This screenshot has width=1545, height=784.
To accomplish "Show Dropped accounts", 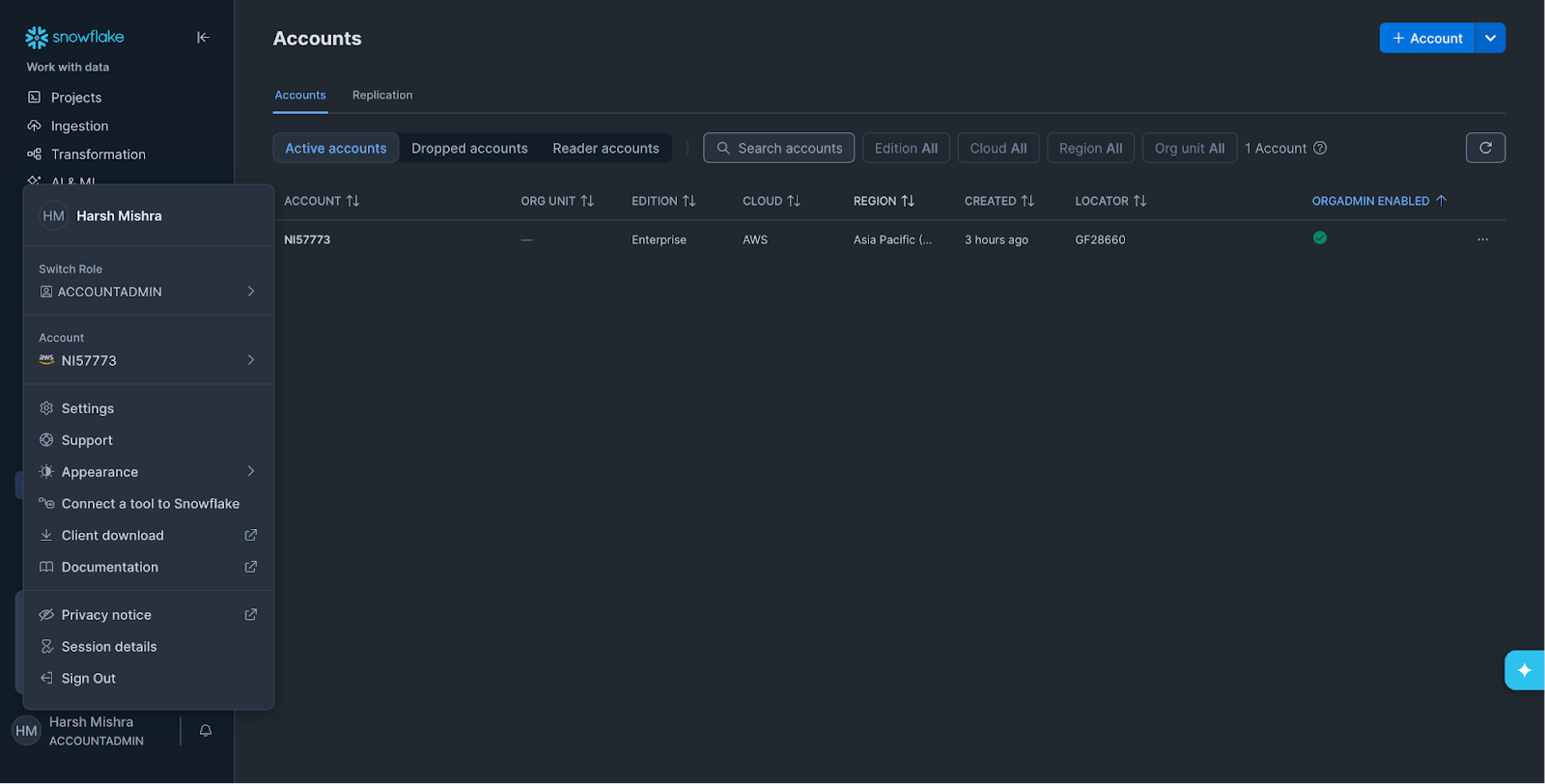I will coord(469,148).
